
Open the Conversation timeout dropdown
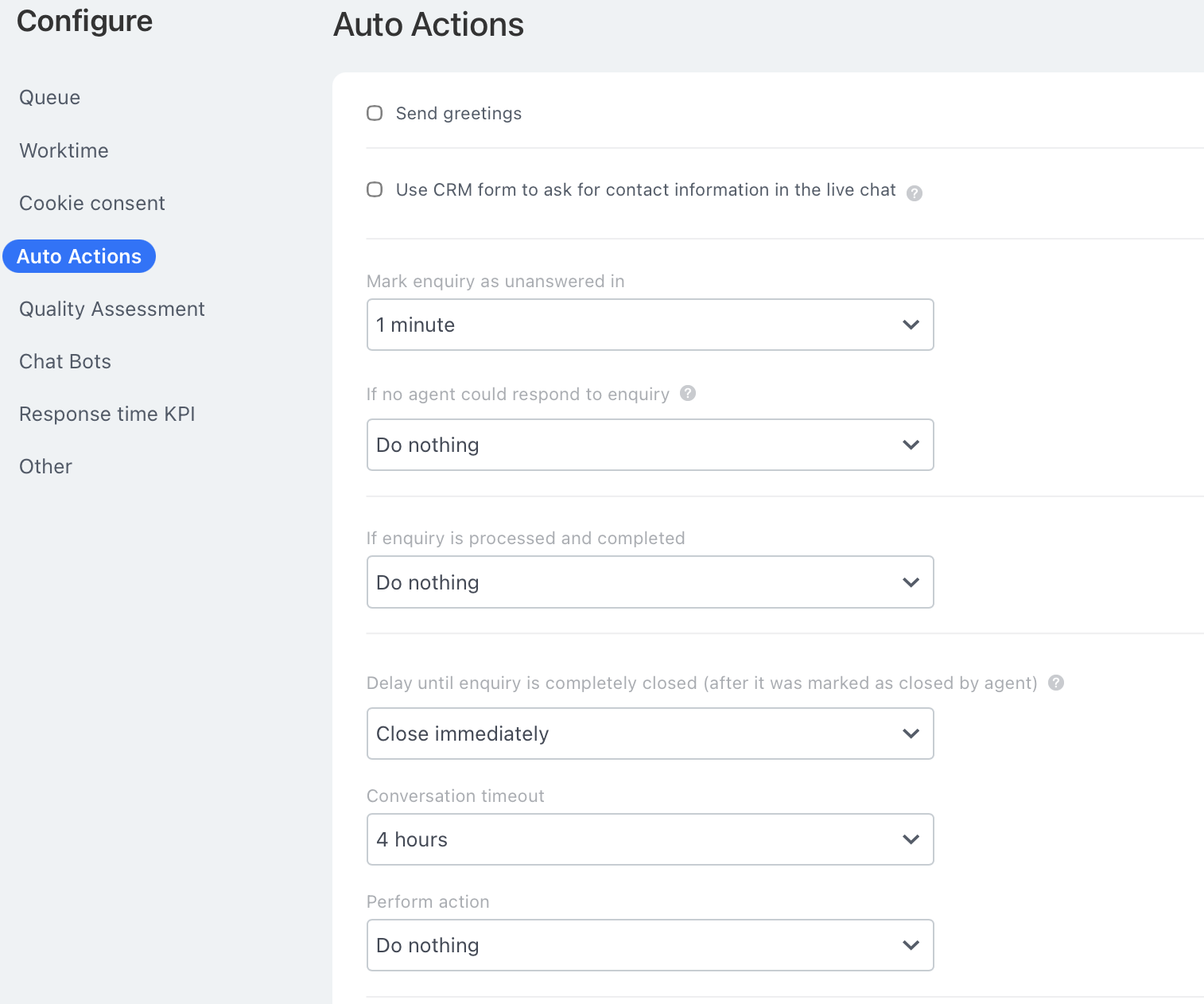pos(650,839)
